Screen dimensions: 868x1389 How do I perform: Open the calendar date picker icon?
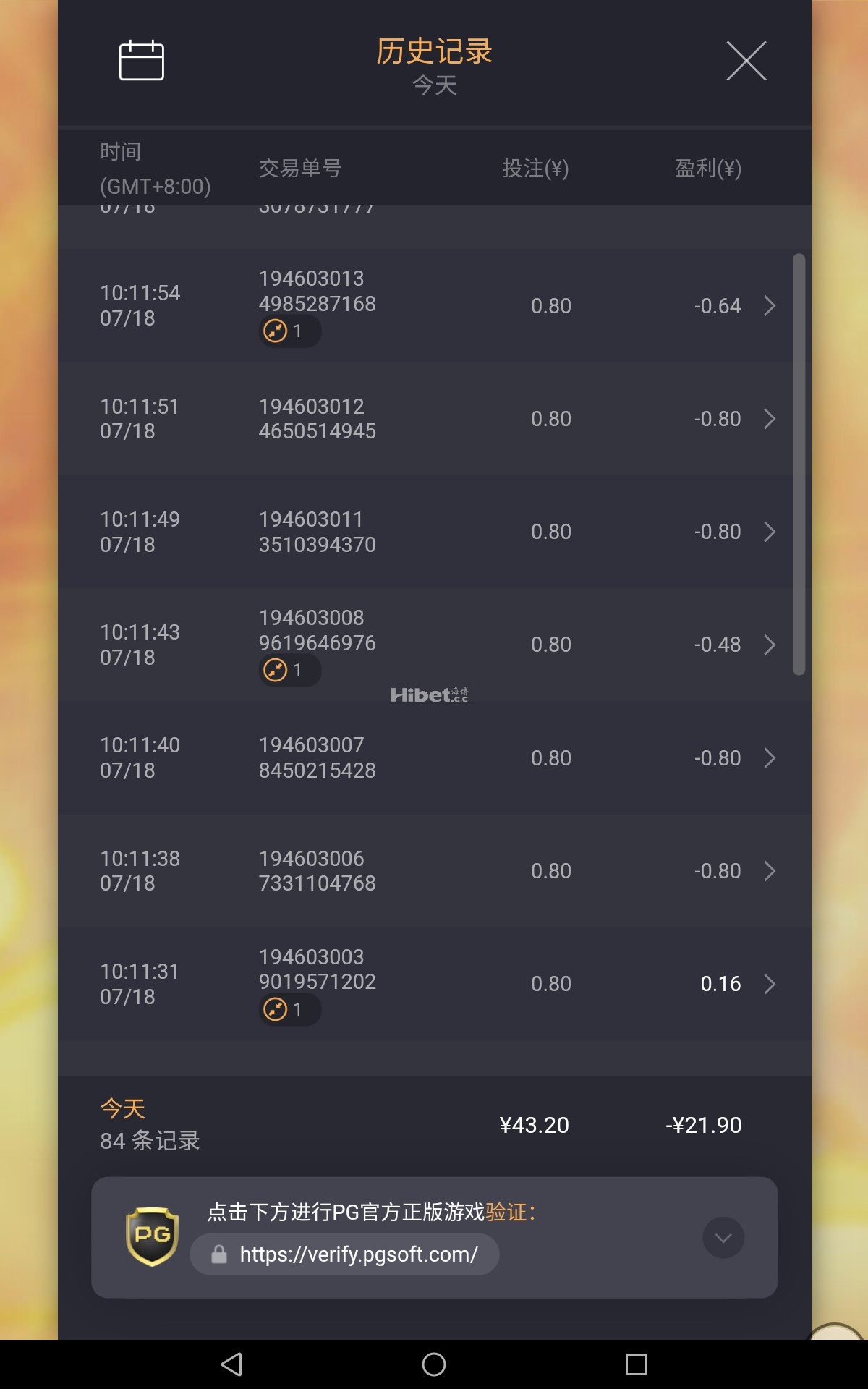pos(141,60)
